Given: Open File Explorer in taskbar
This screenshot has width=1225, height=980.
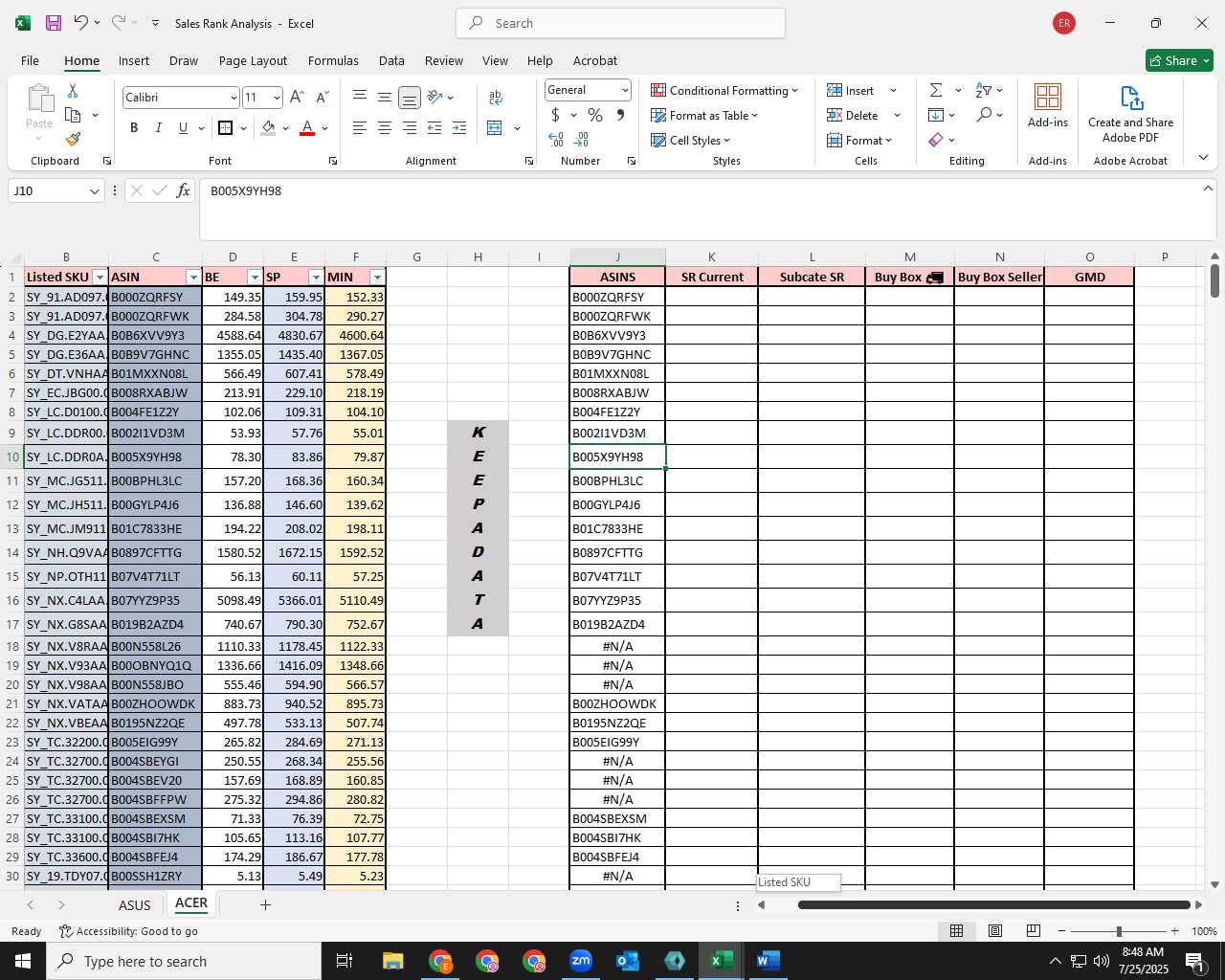Looking at the screenshot, I should 393,961.
